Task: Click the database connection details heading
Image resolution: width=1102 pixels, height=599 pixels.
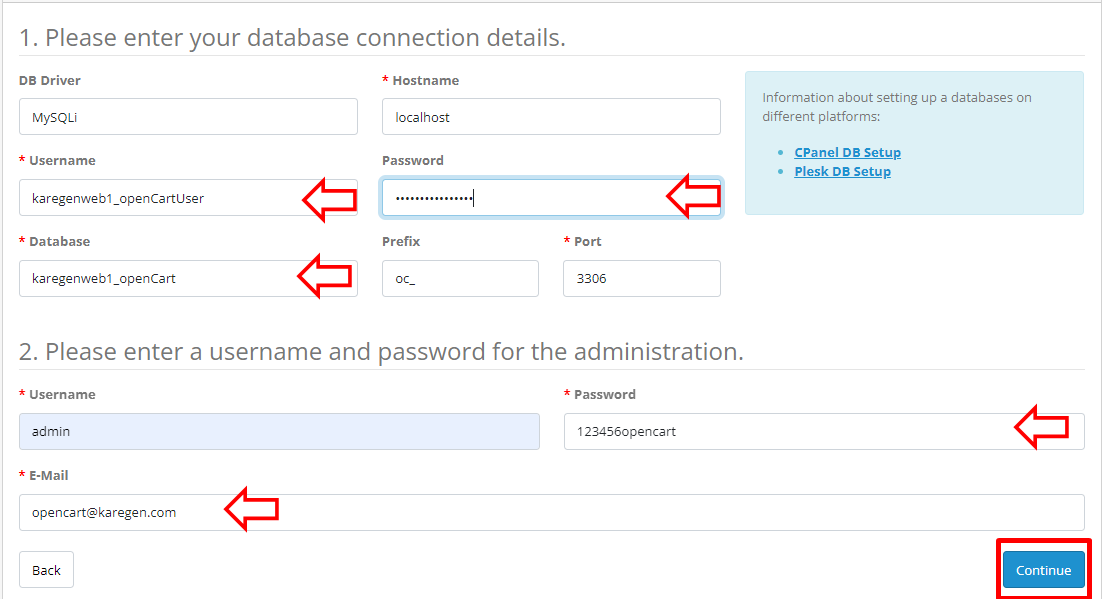Action: coord(292,37)
